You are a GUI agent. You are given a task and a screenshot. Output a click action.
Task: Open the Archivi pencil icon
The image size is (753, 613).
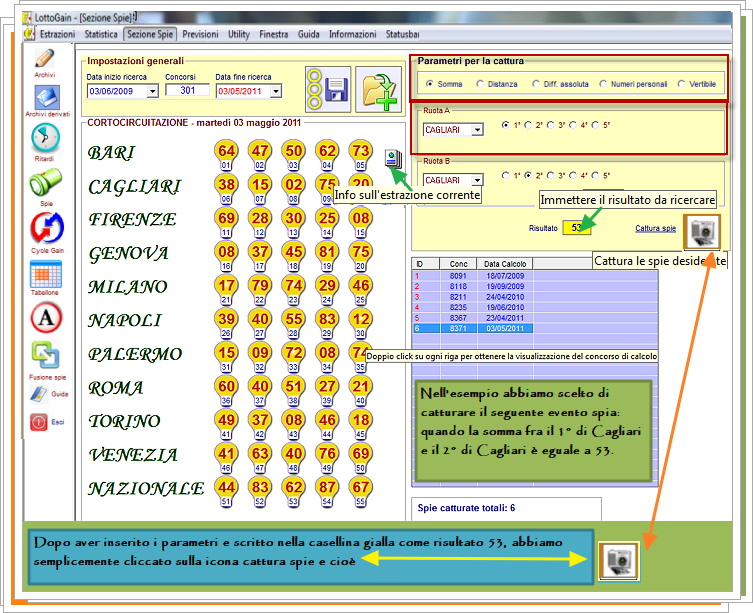click(x=45, y=59)
